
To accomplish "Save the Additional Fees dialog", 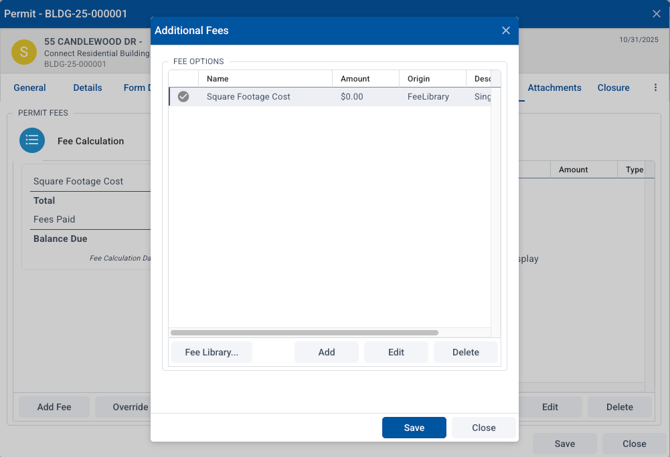I will coord(414,427).
